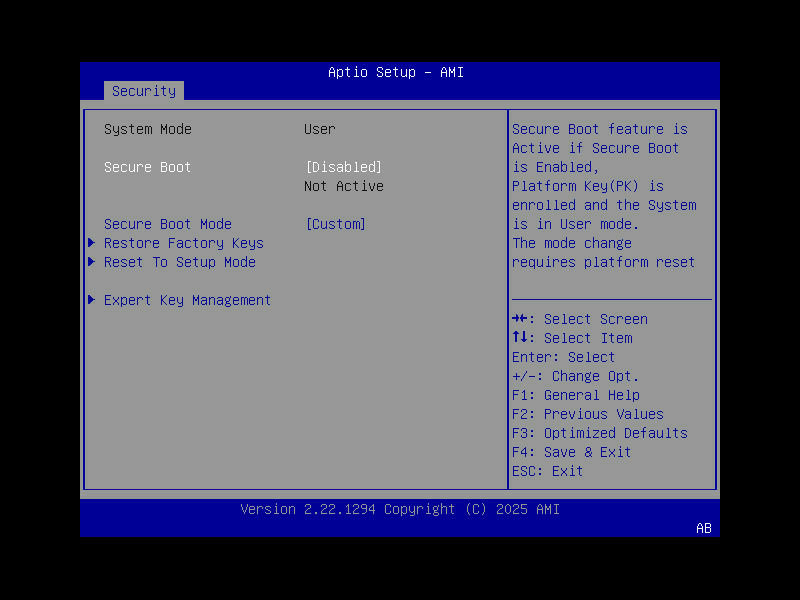Viewport: 800px width, 600px height.
Task: Select Reset To Setup Mode
Action: tap(179, 262)
